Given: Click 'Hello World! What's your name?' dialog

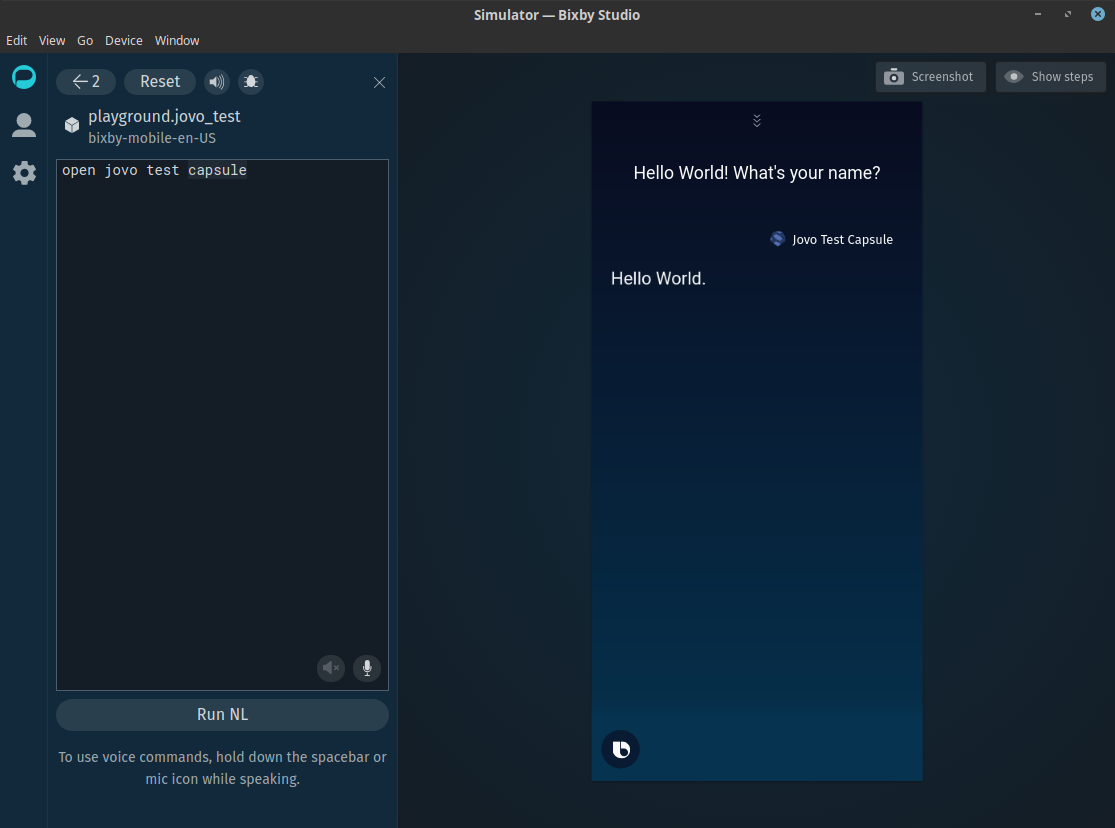Looking at the screenshot, I should tap(757, 173).
